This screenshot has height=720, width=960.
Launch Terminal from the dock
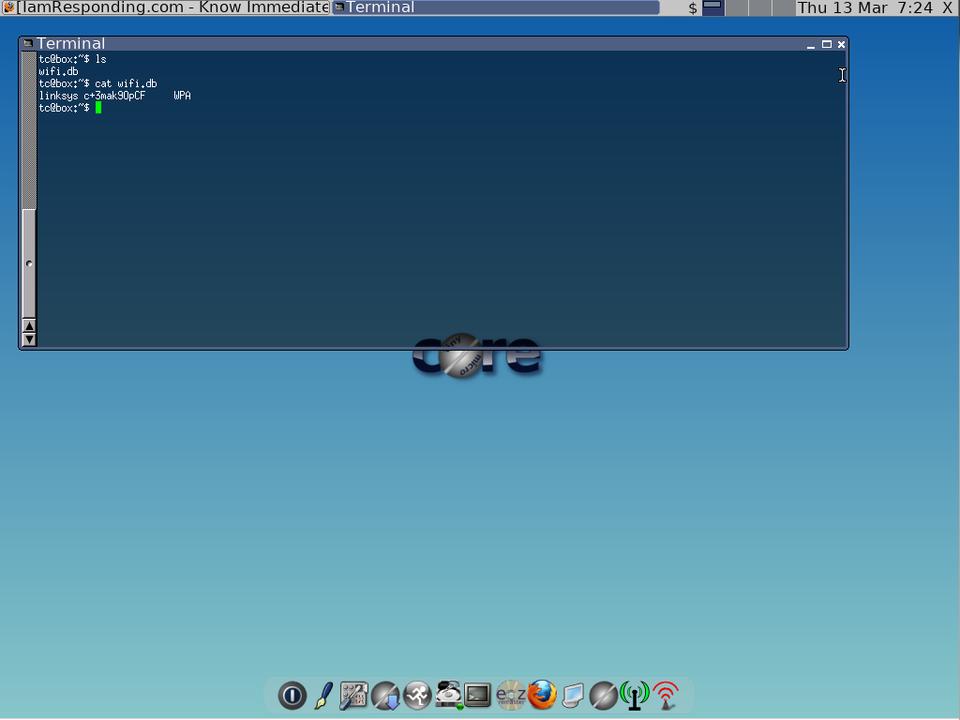click(x=478, y=696)
